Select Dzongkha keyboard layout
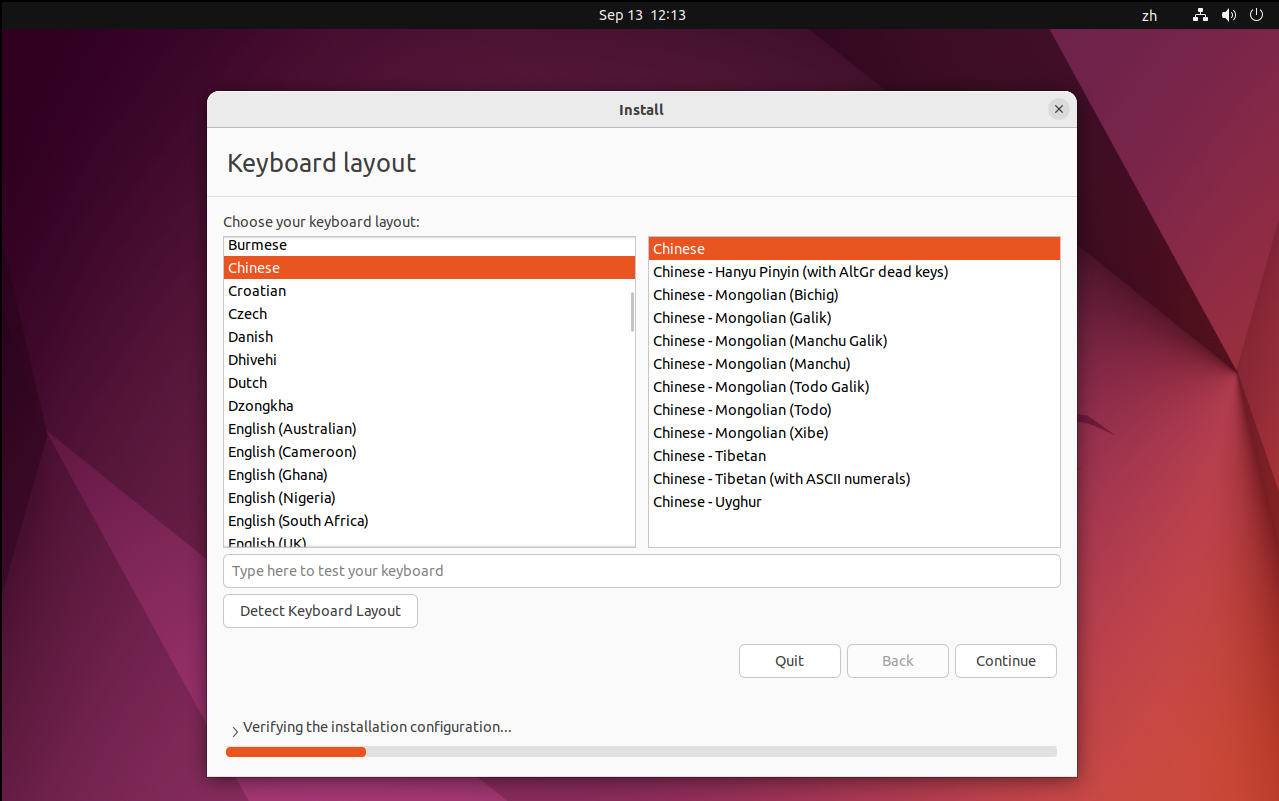 429,406
